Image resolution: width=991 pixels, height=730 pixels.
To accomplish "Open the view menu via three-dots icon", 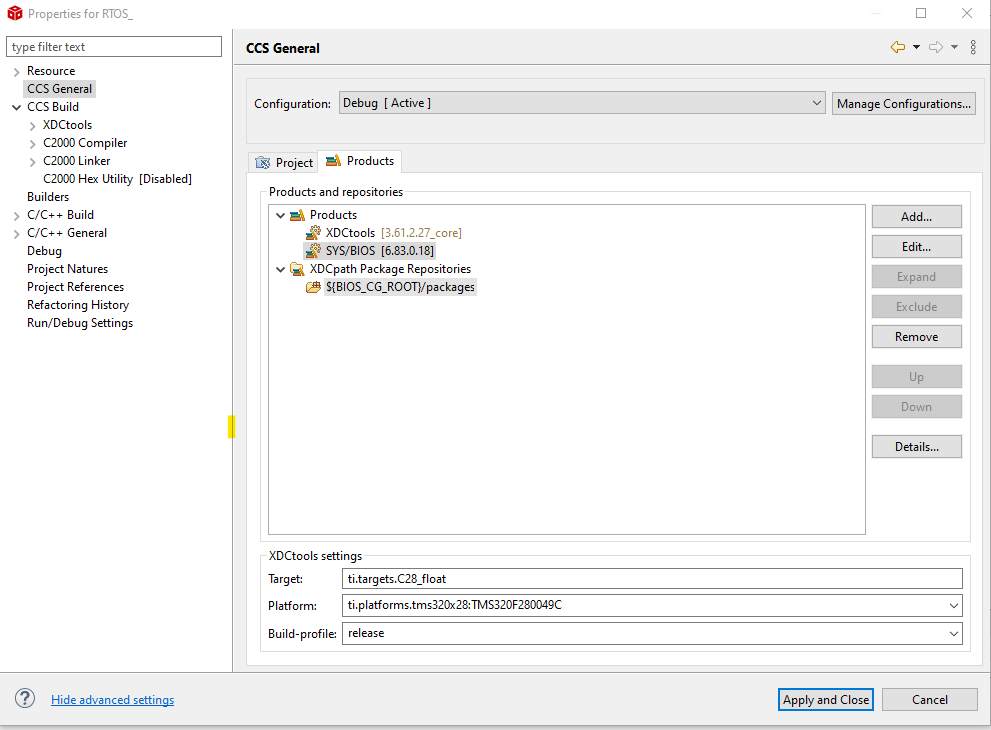I will [x=972, y=46].
